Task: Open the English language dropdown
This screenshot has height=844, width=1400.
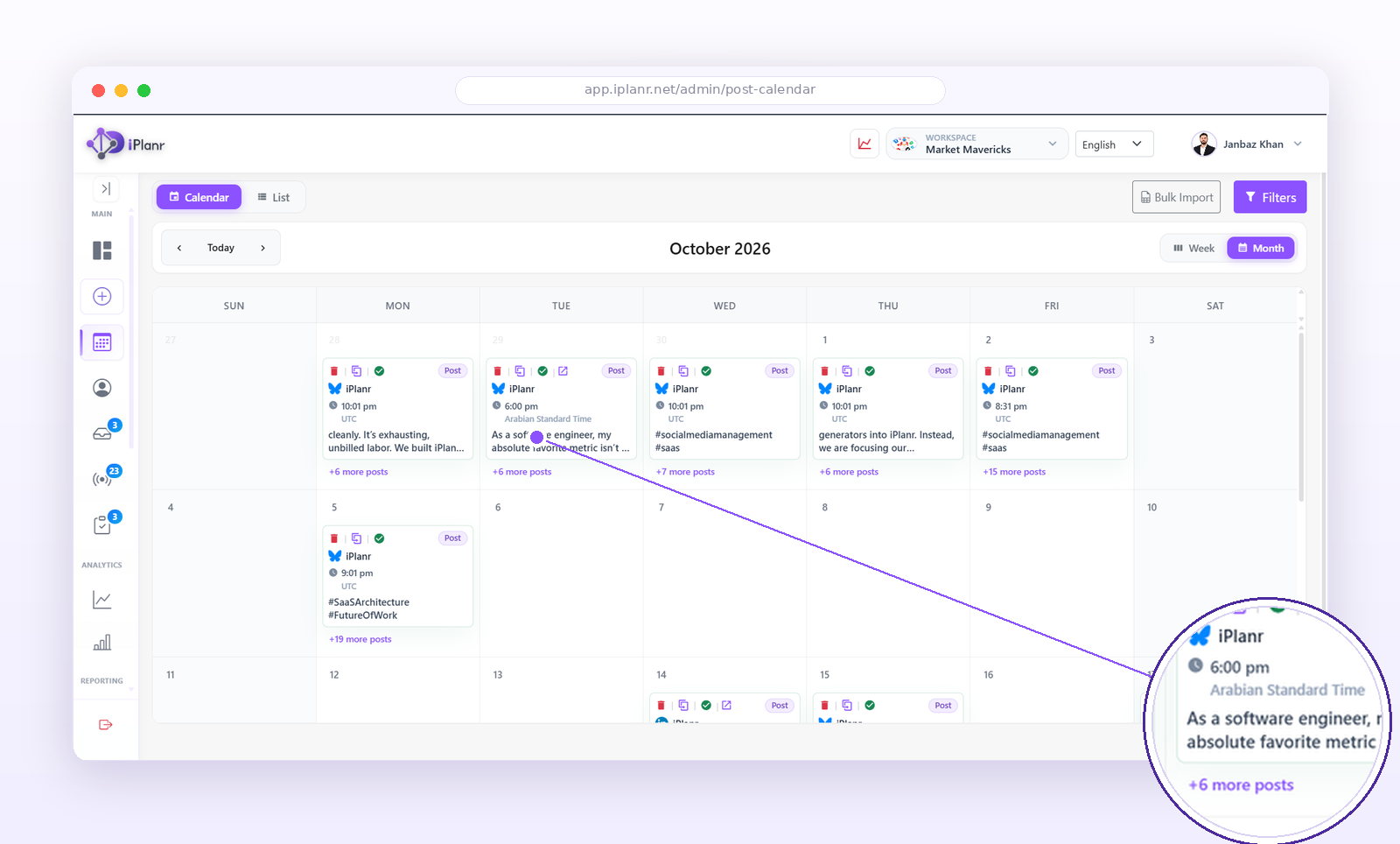Action: [1114, 144]
